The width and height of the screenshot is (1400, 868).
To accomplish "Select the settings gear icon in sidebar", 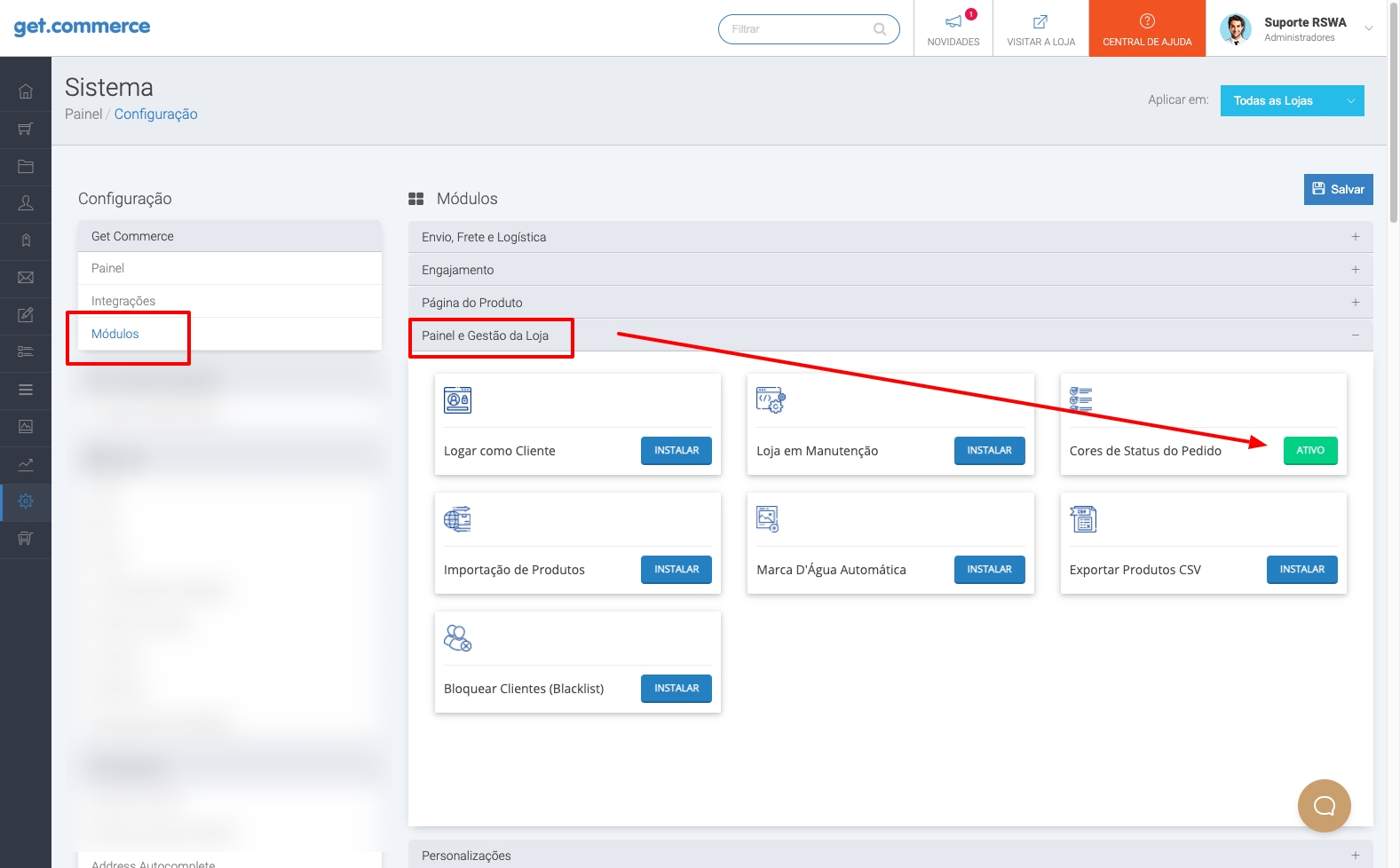I will coord(26,501).
